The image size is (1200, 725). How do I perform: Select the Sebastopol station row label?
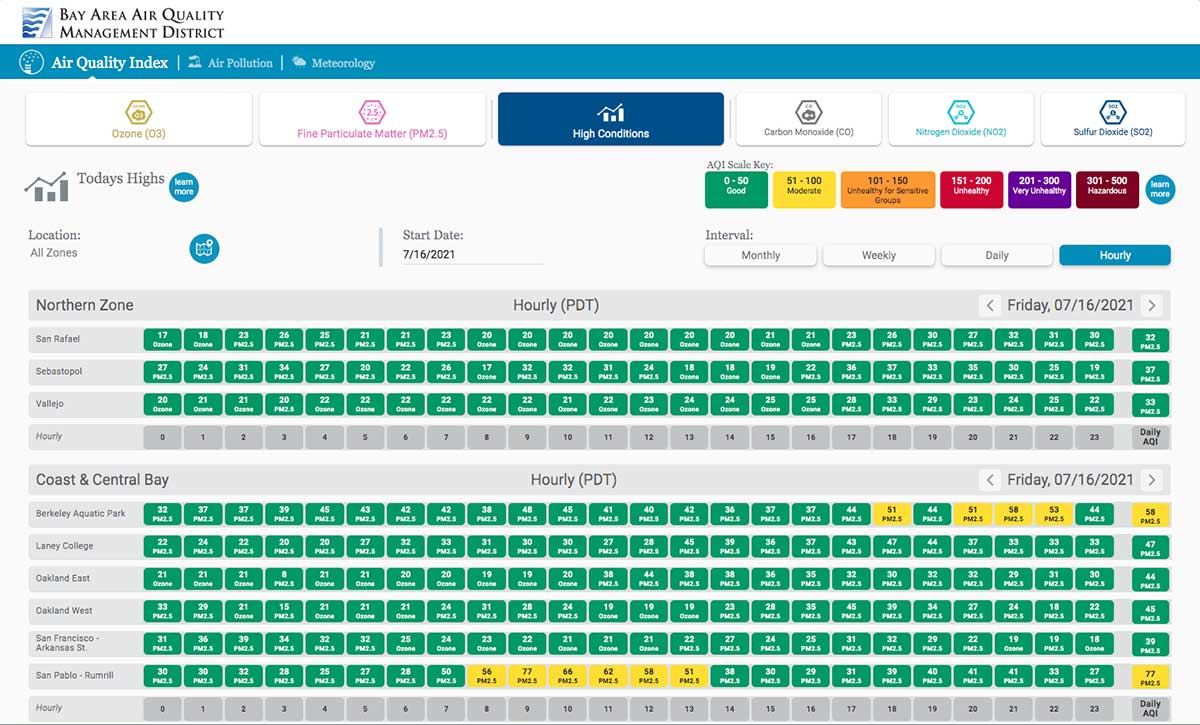(59, 371)
